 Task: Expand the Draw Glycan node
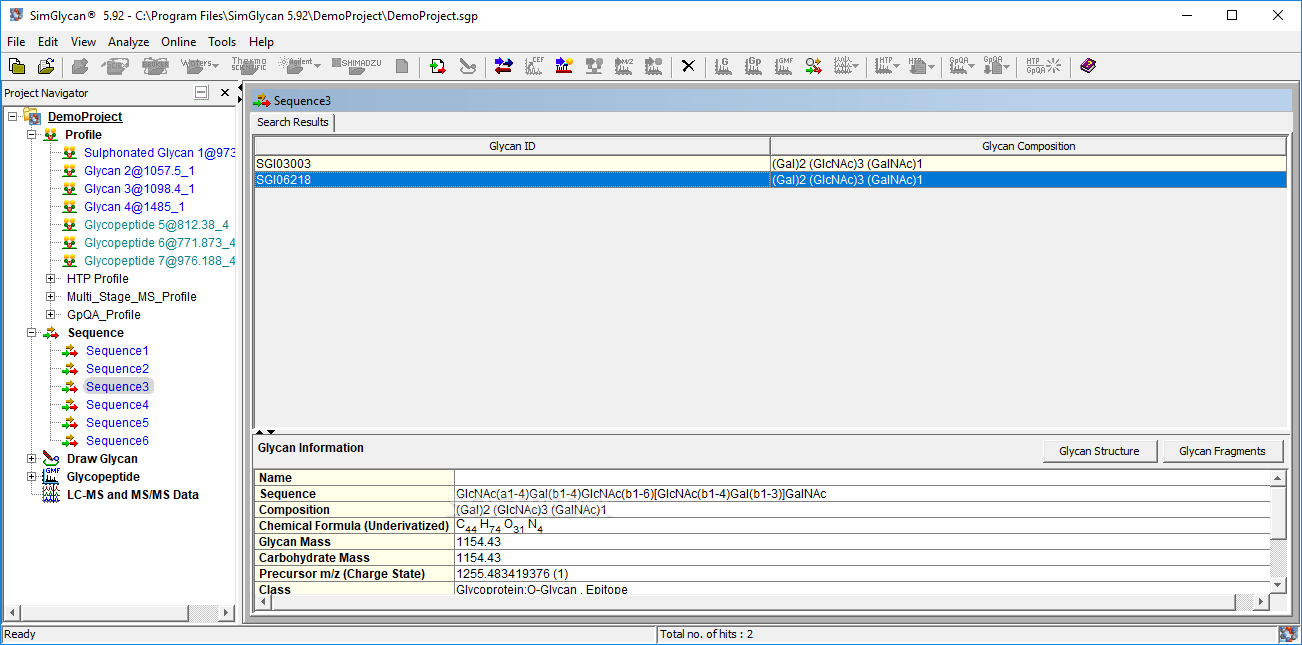tap(31, 459)
